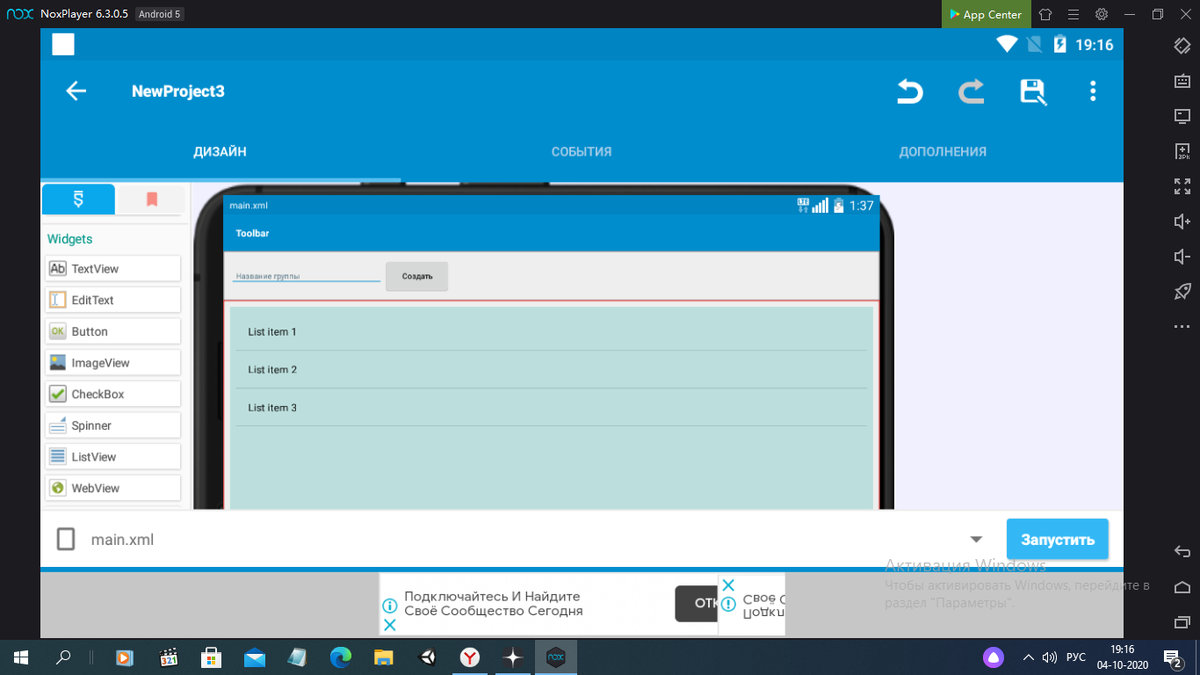This screenshot has height=675, width=1200.
Task: Open Yandex Browser from the taskbar
Action: [469, 658]
